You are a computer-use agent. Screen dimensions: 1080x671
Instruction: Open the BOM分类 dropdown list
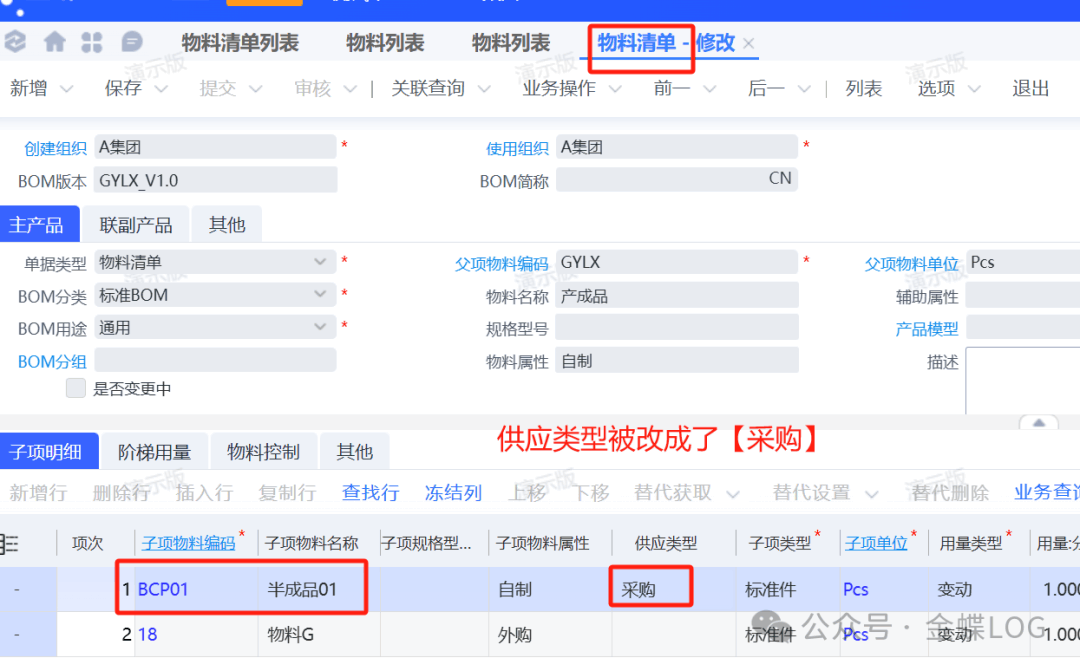320,295
